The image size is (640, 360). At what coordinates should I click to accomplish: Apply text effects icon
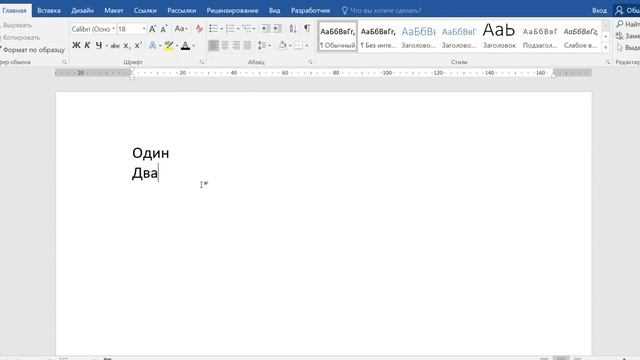coord(152,45)
